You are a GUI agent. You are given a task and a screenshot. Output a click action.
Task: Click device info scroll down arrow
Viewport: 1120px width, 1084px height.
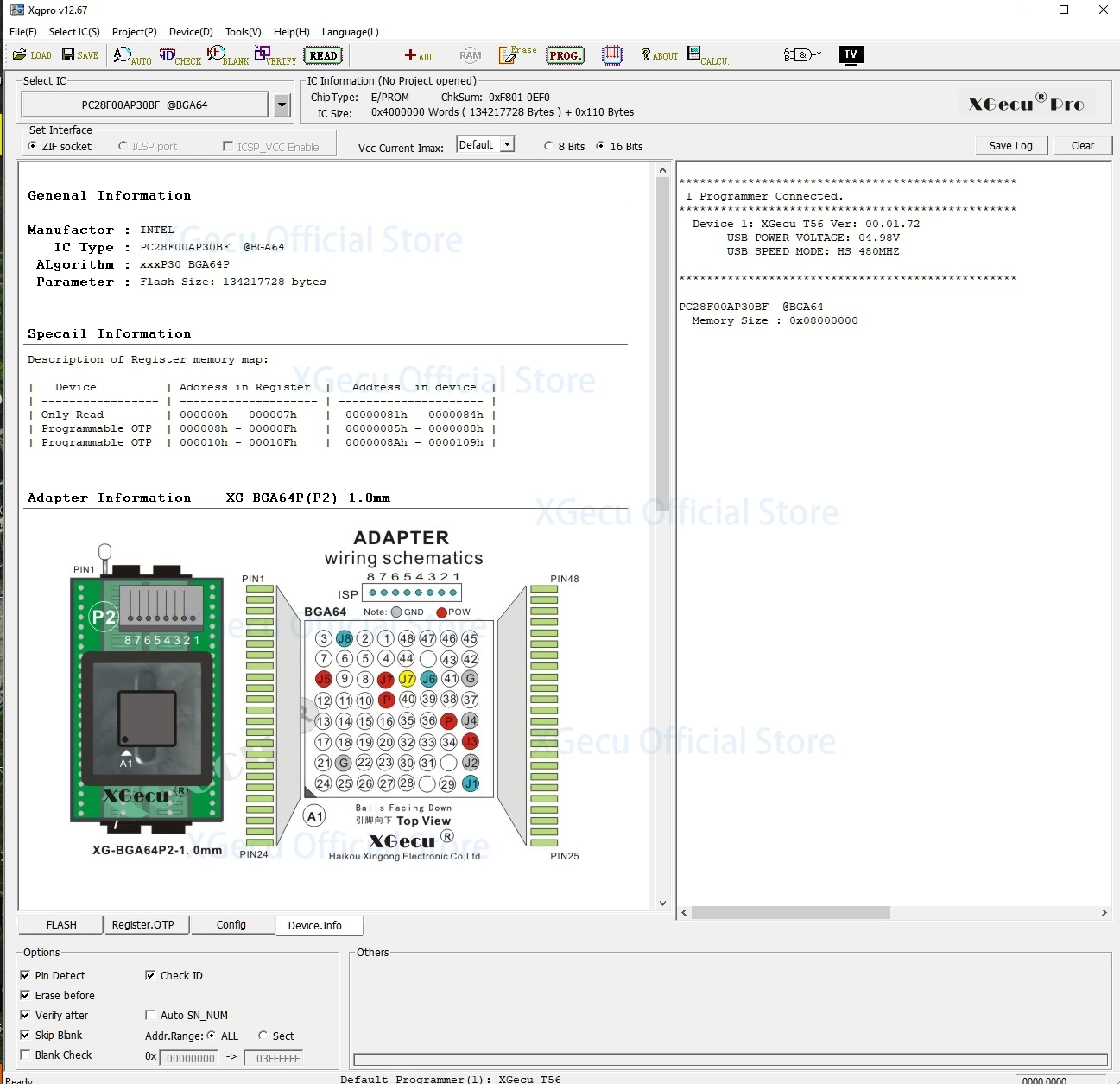[x=662, y=903]
